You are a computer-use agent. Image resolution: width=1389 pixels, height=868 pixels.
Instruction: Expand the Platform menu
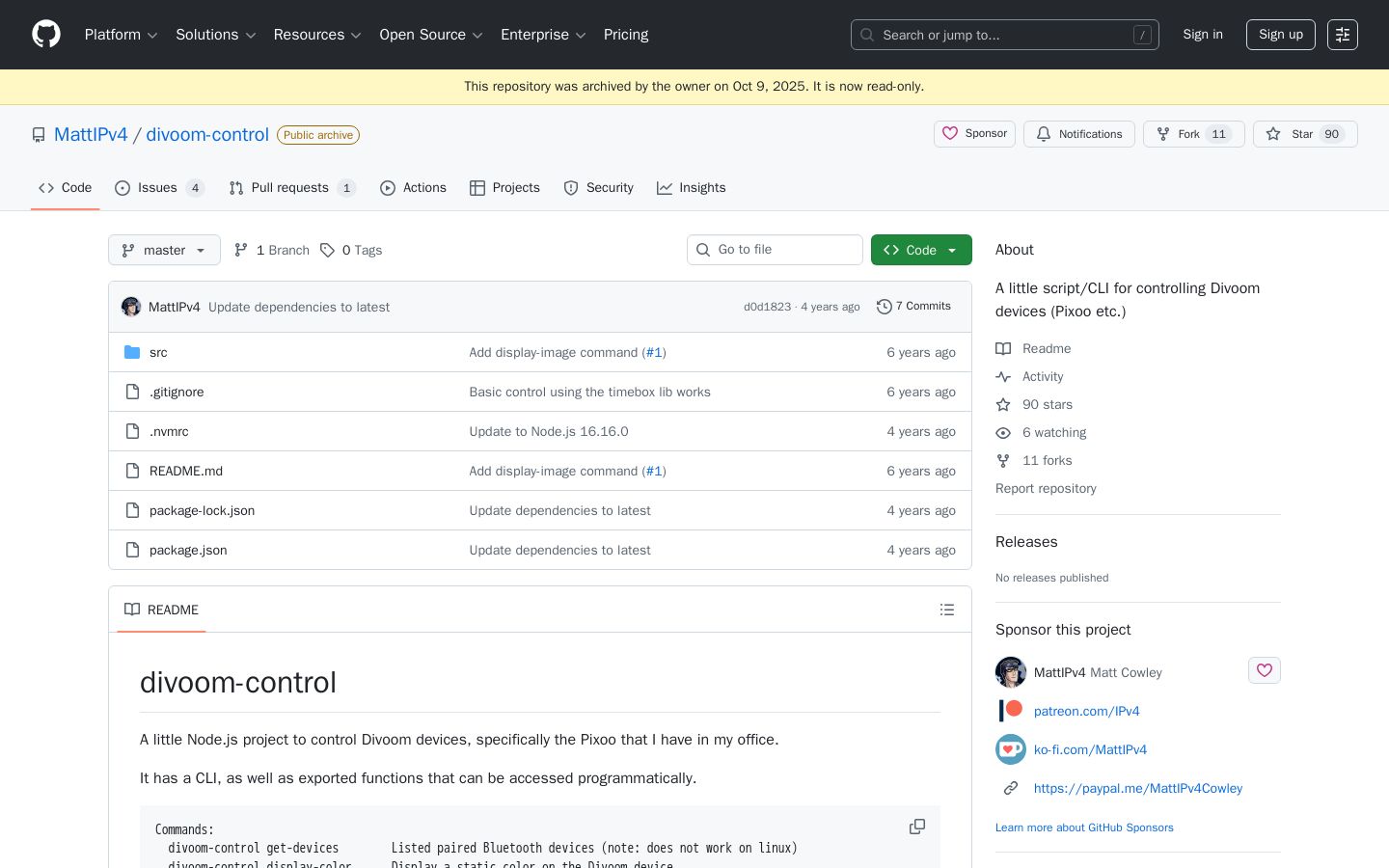[x=121, y=35]
